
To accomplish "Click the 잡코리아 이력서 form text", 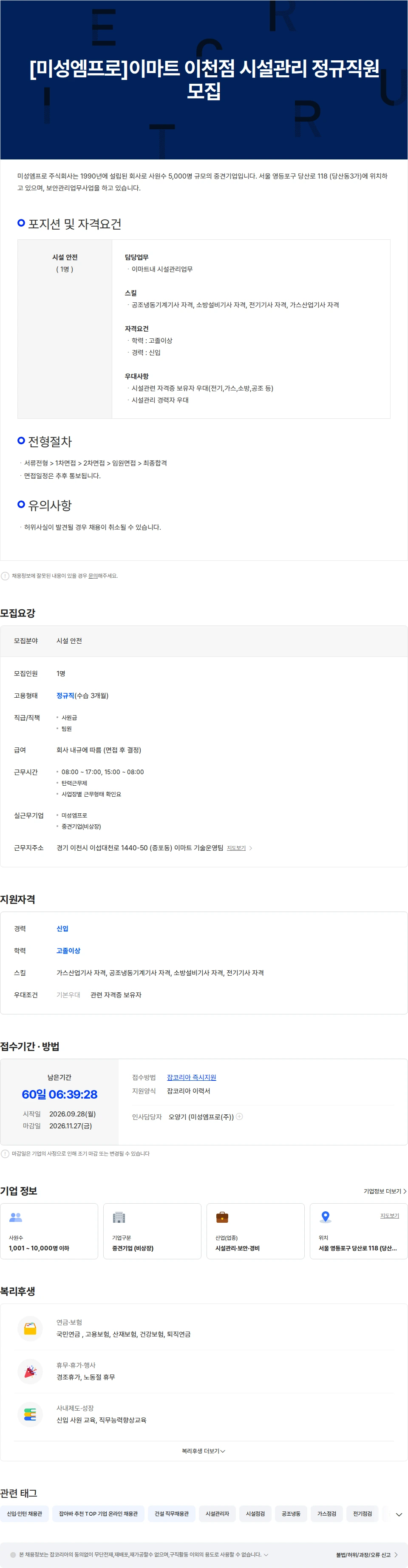I will pos(189,1091).
